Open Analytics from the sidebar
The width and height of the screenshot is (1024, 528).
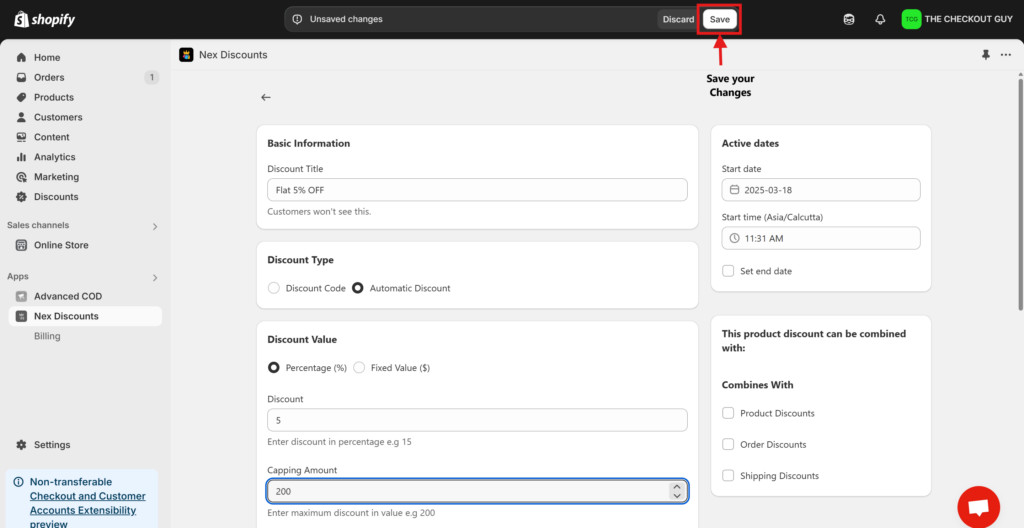click(54, 157)
